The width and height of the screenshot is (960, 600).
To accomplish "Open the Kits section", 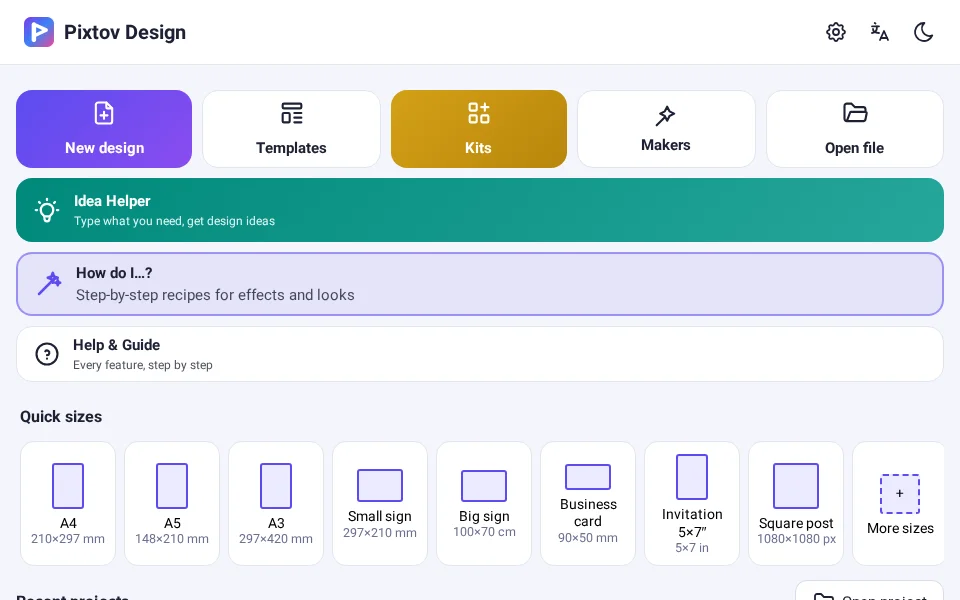I will [479, 129].
